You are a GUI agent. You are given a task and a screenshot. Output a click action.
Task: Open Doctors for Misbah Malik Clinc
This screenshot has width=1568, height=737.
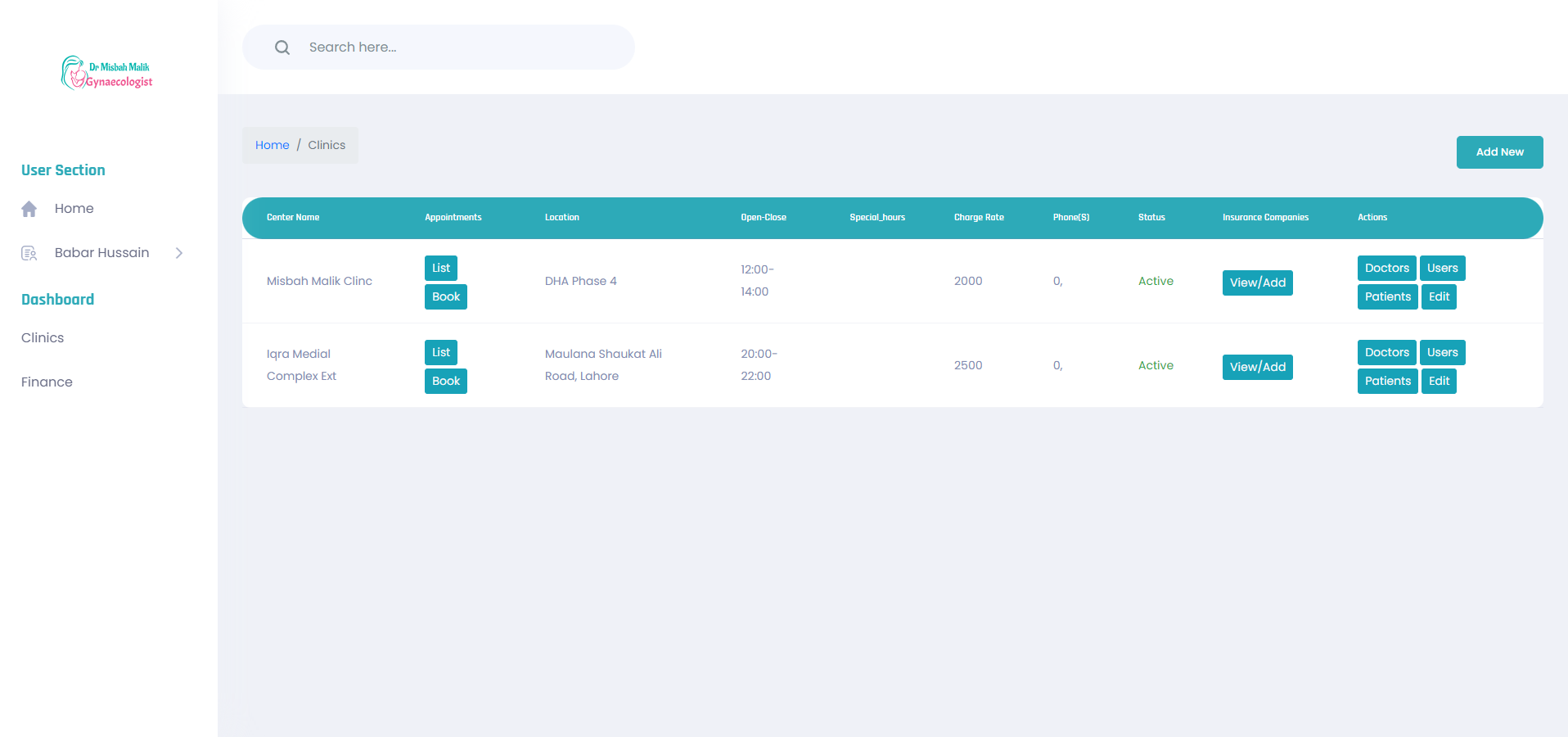point(1386,268)
